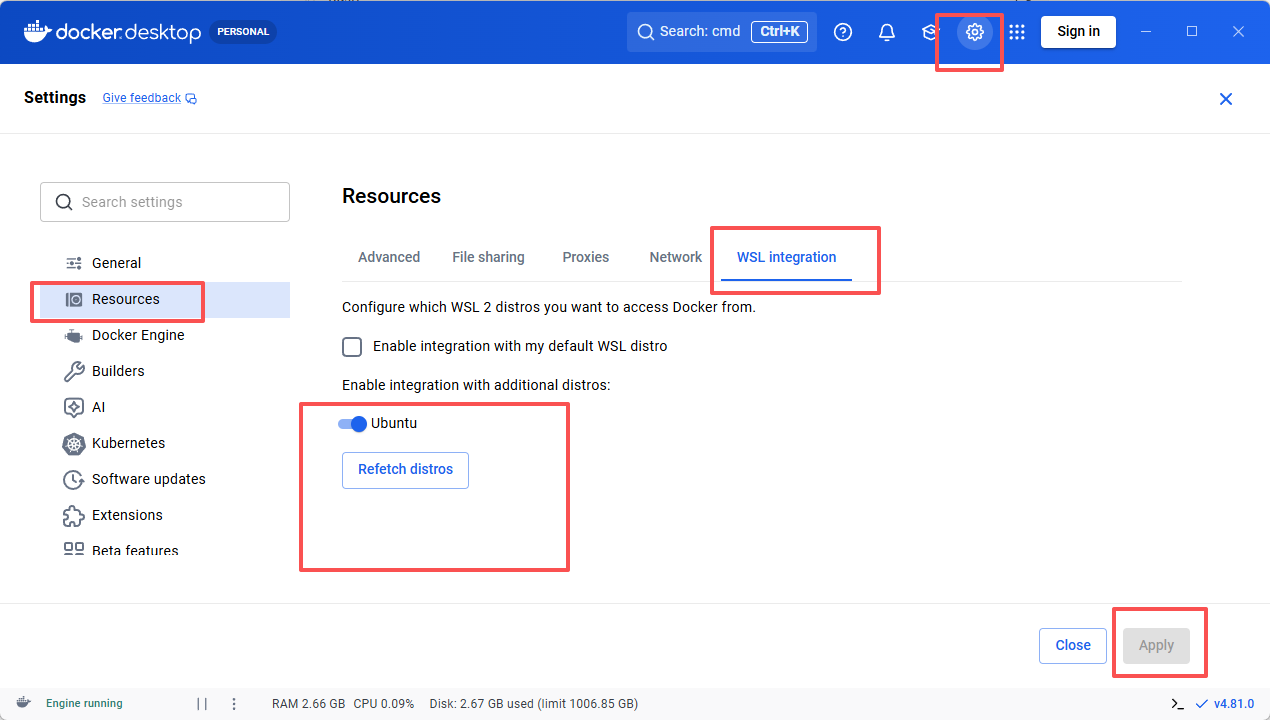Close Settings with the X icon

(x=1226, y=99)
